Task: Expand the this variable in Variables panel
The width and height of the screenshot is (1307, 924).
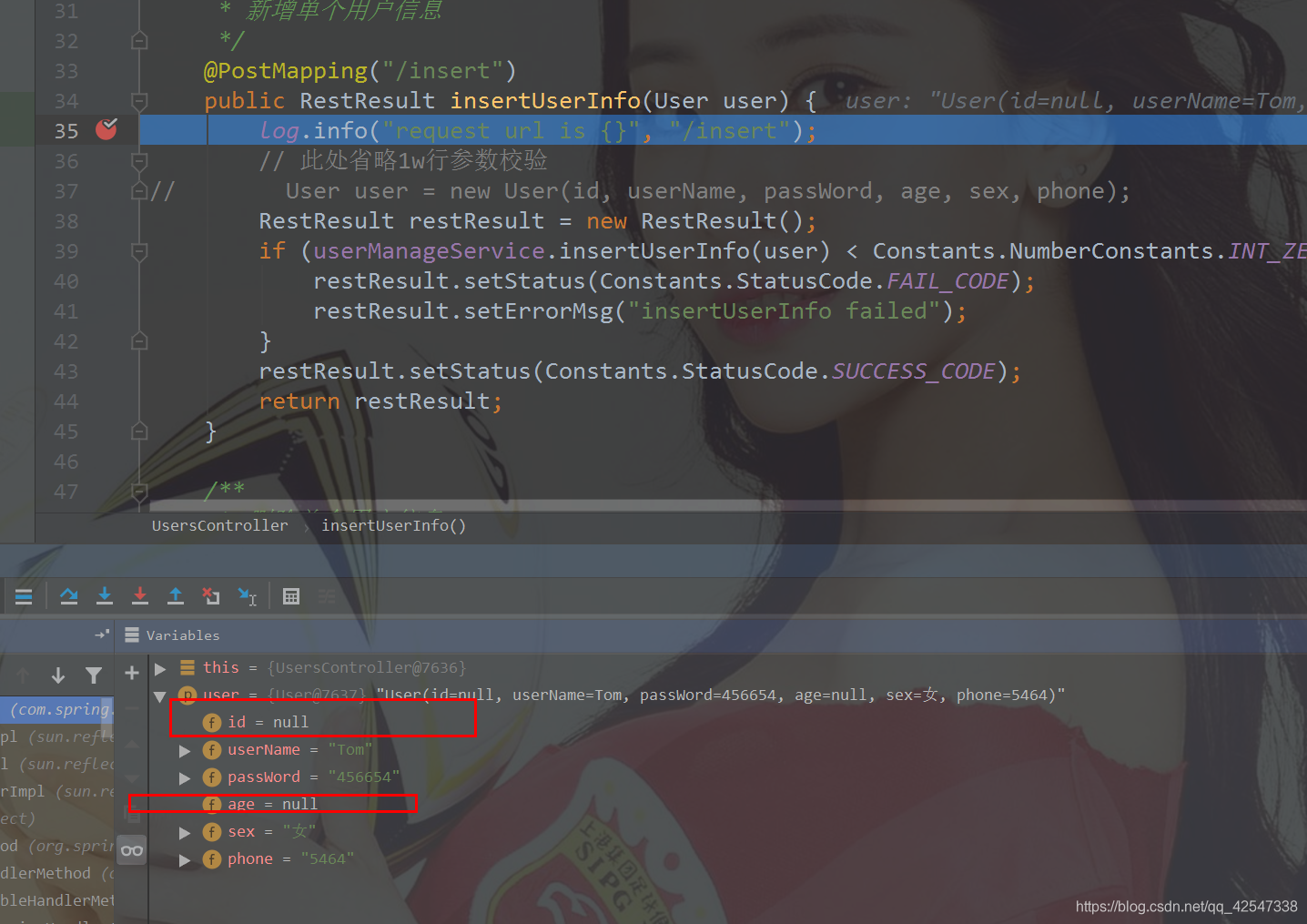Action: point(160,667)
